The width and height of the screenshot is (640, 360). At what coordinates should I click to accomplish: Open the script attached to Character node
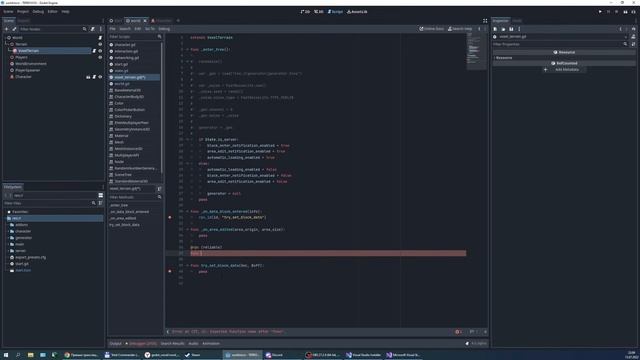[94, 77]
